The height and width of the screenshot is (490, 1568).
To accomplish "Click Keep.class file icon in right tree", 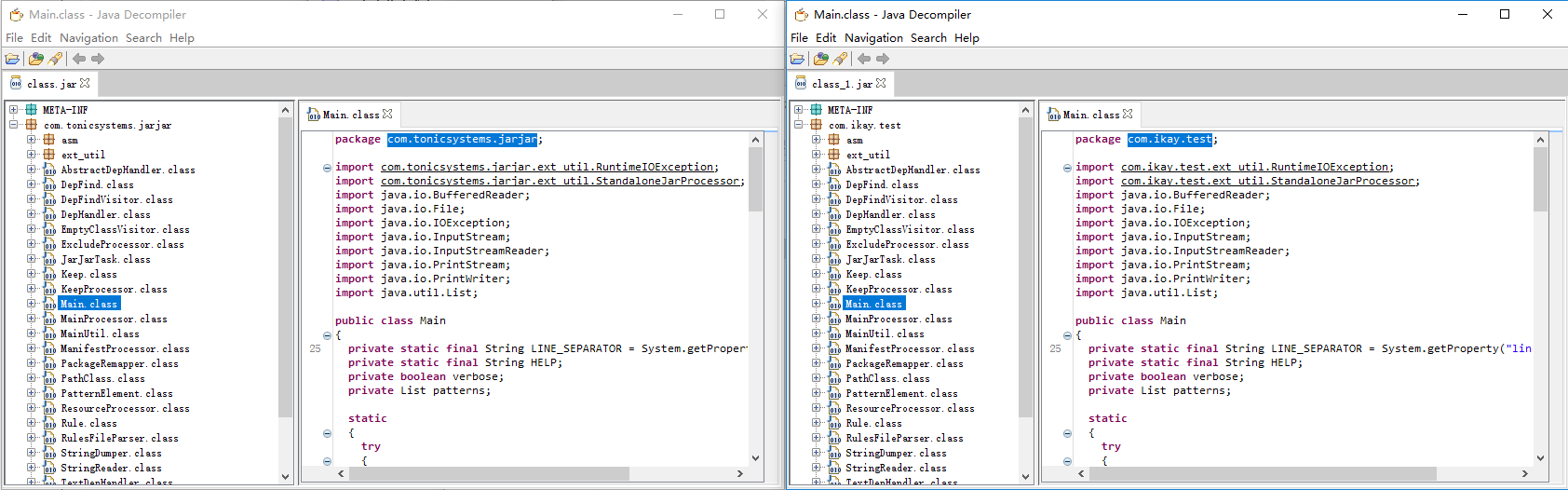I will click(835, 274).
